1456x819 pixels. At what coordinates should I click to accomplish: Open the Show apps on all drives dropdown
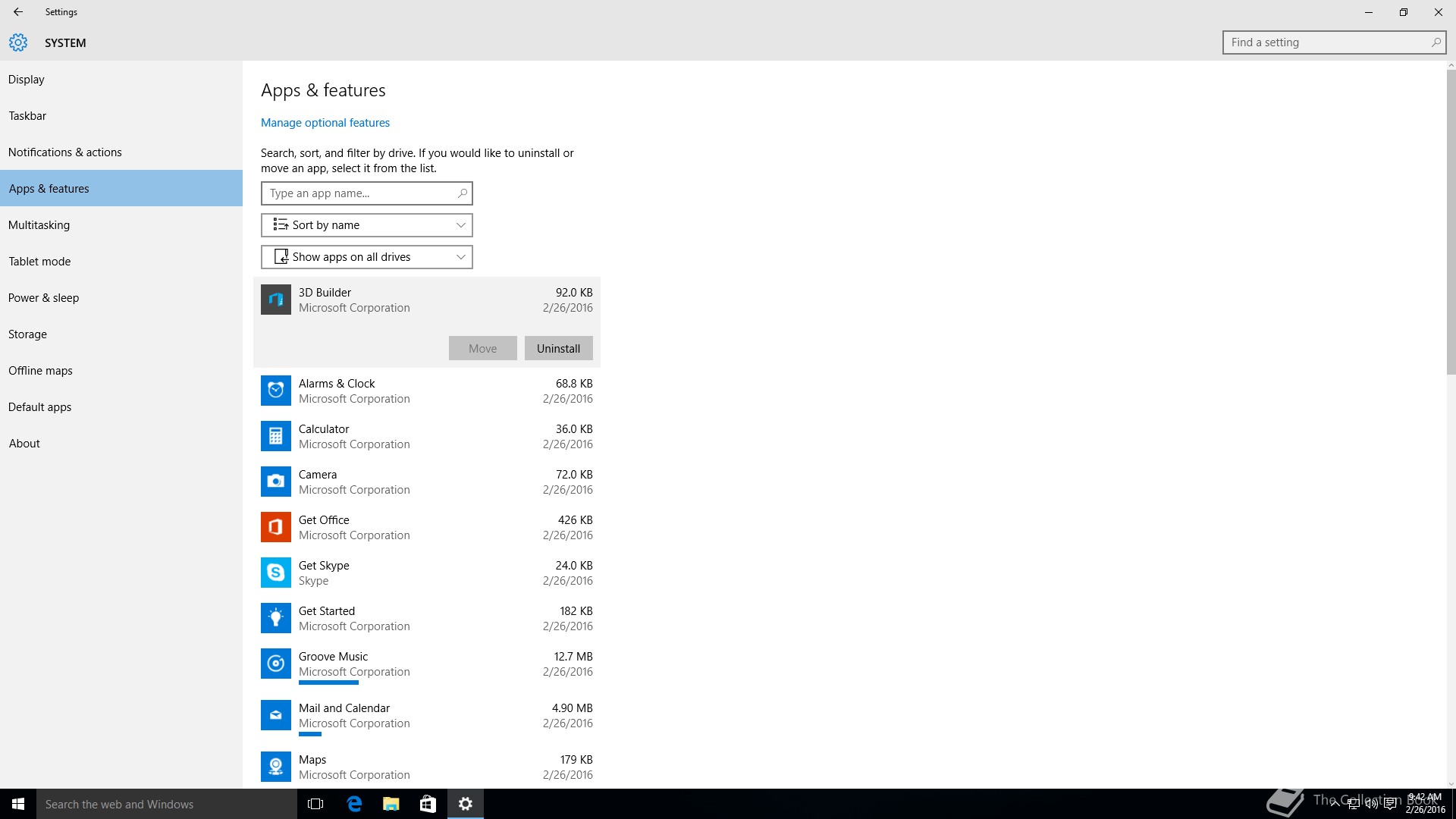pos(367,257)
